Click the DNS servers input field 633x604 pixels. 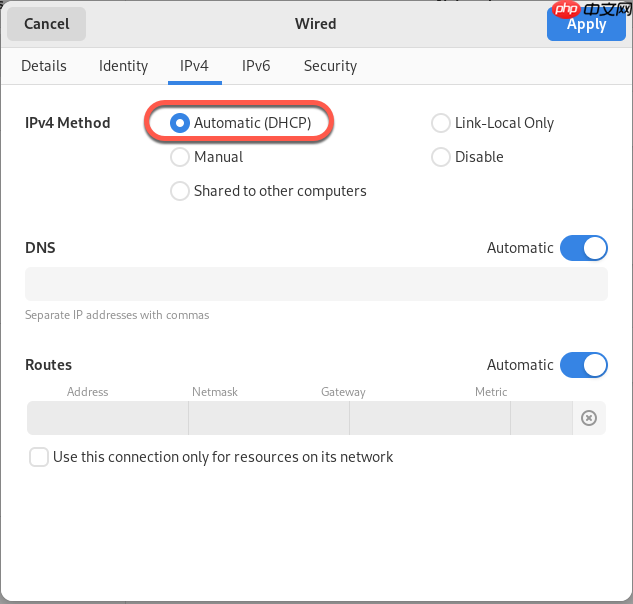(316, 284)
